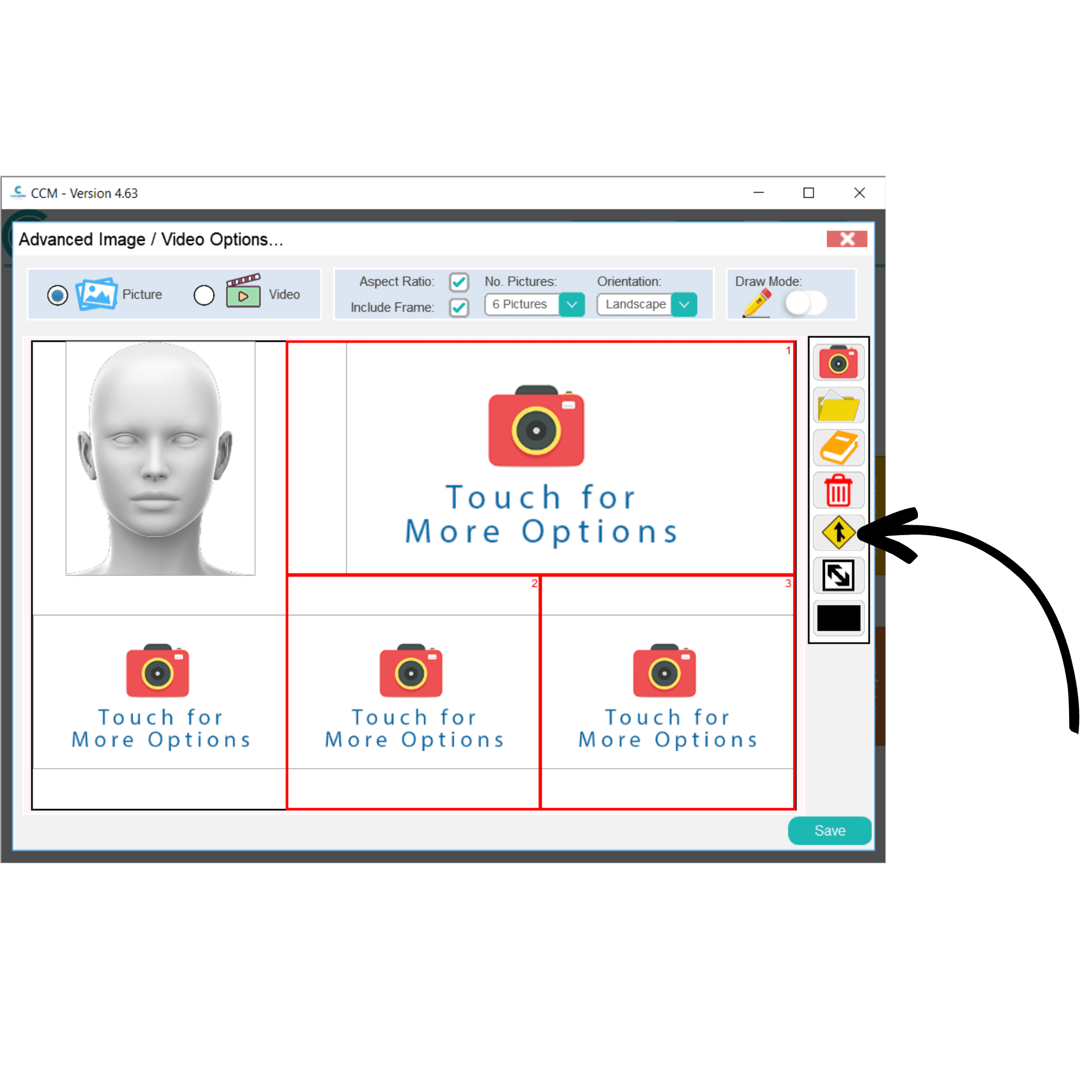Click Touch for More Options in slot 2
1092x1092 pixels.
[414, 729]
